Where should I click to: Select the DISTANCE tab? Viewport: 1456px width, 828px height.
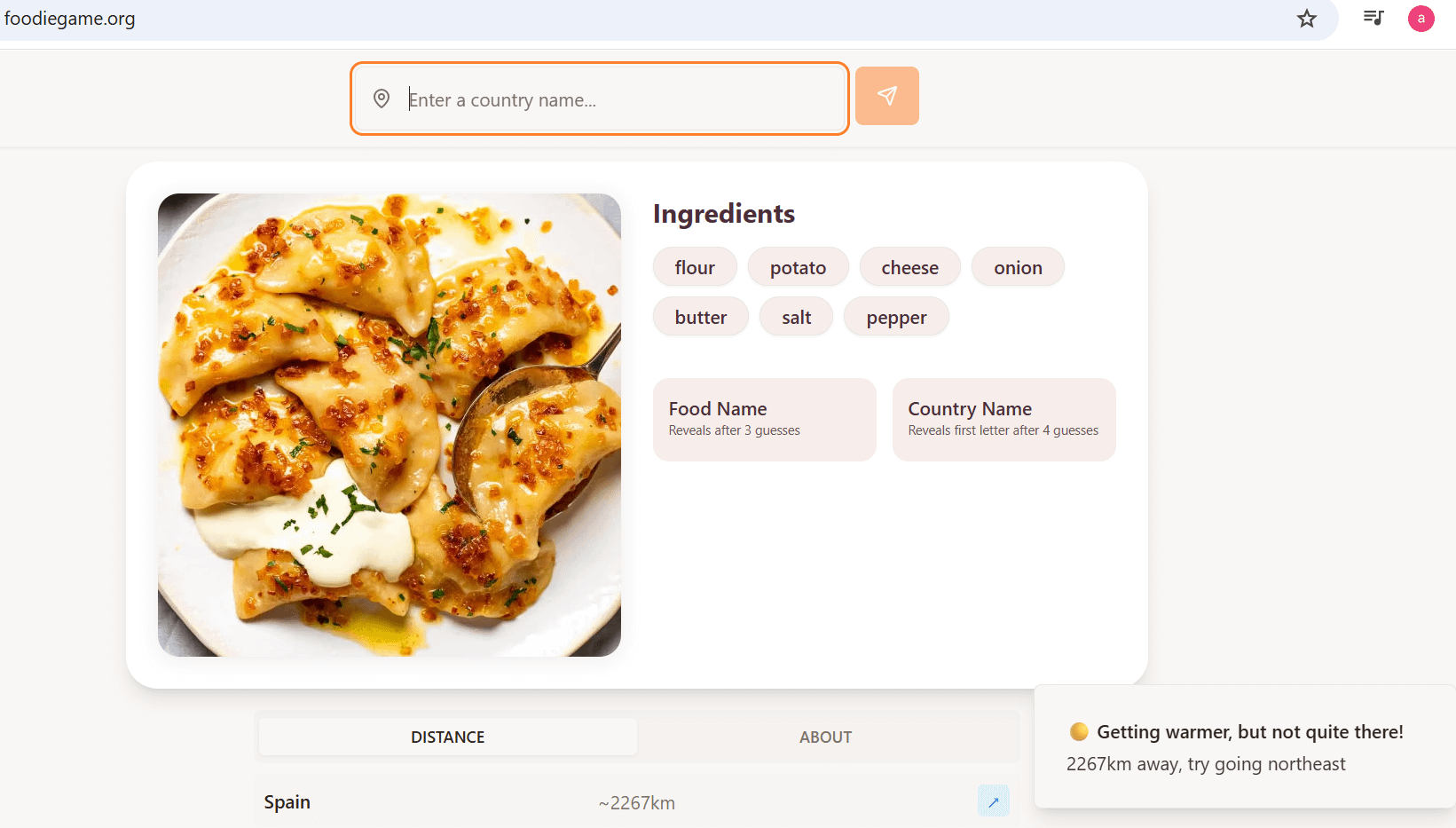point(447,737)
